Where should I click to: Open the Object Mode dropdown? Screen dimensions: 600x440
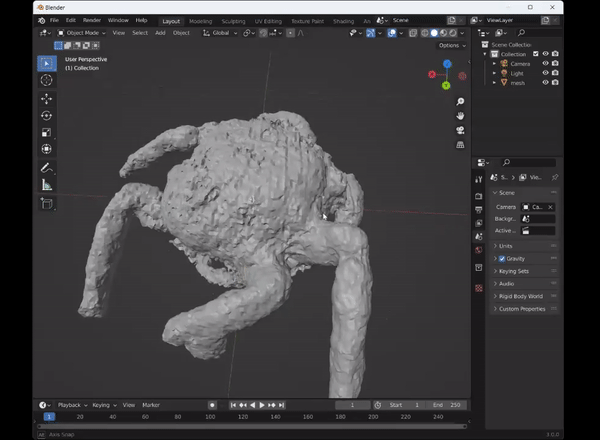click(x=84, y=33)
